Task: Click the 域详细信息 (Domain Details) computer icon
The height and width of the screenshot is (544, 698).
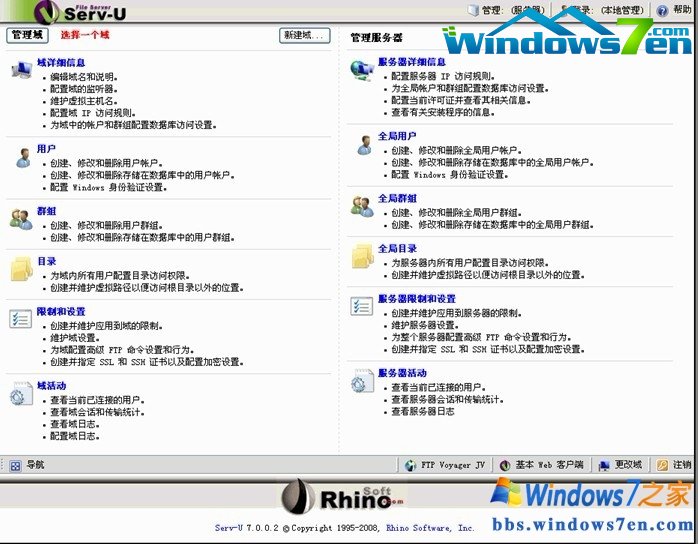Action: (20, 70)
